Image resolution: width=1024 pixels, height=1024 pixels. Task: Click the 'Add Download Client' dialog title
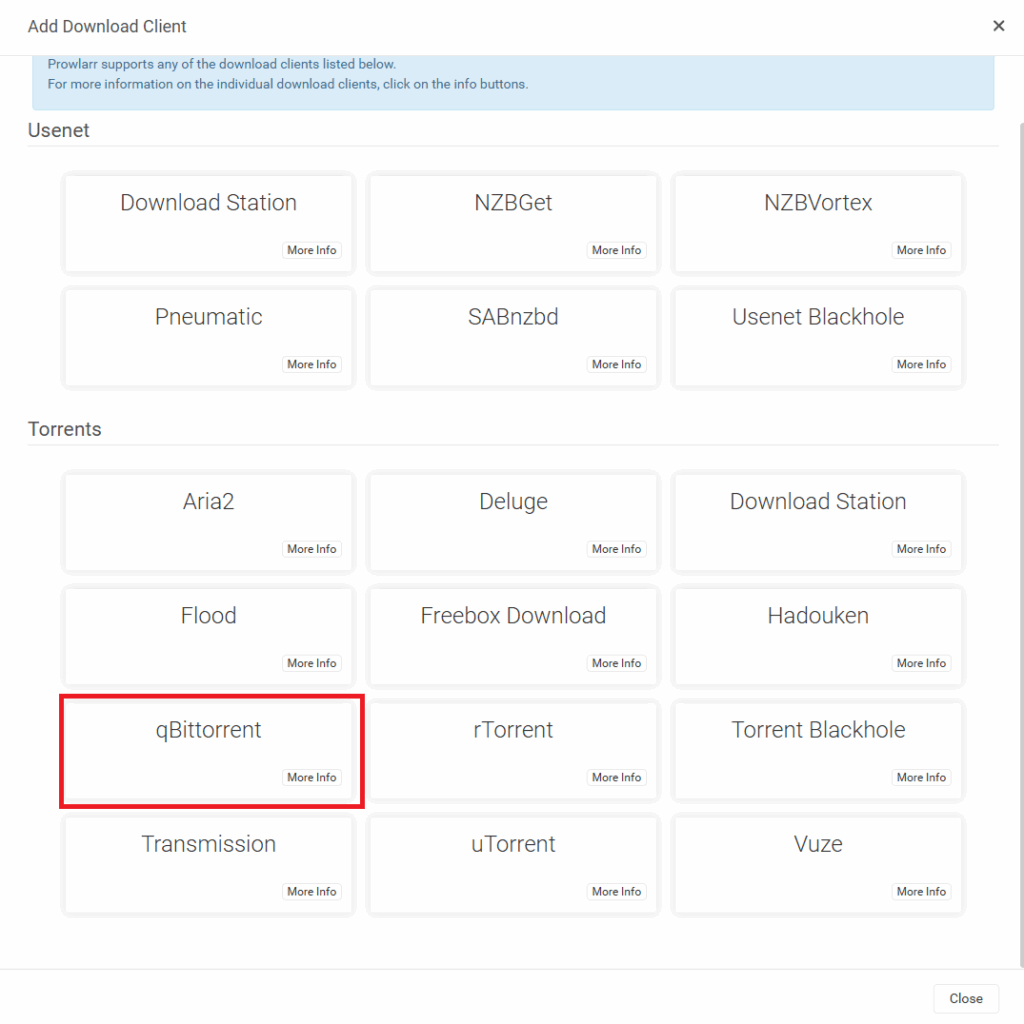[107, 26]
